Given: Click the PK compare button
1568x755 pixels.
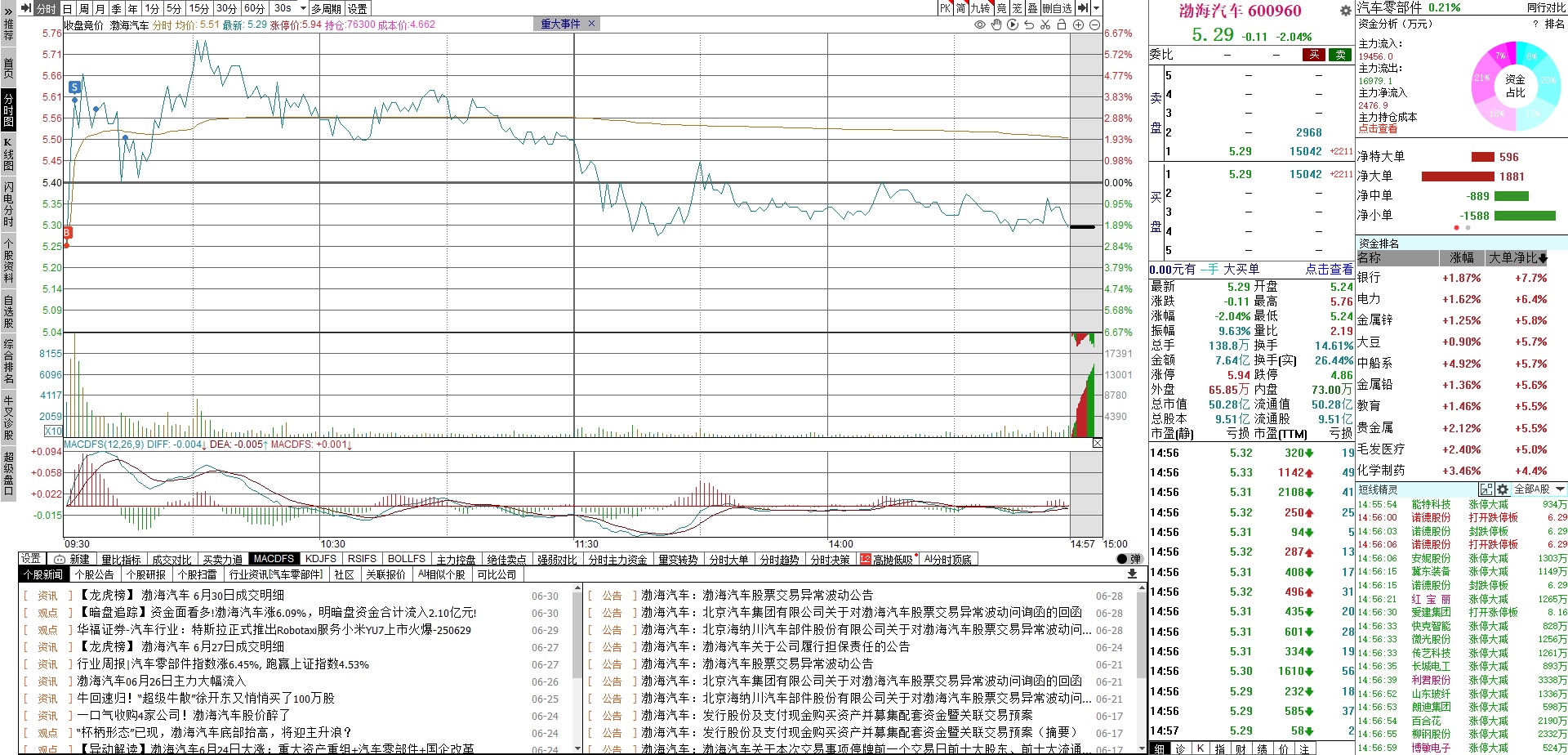Looking at the screenshot, I should click(x=945, y=8).
